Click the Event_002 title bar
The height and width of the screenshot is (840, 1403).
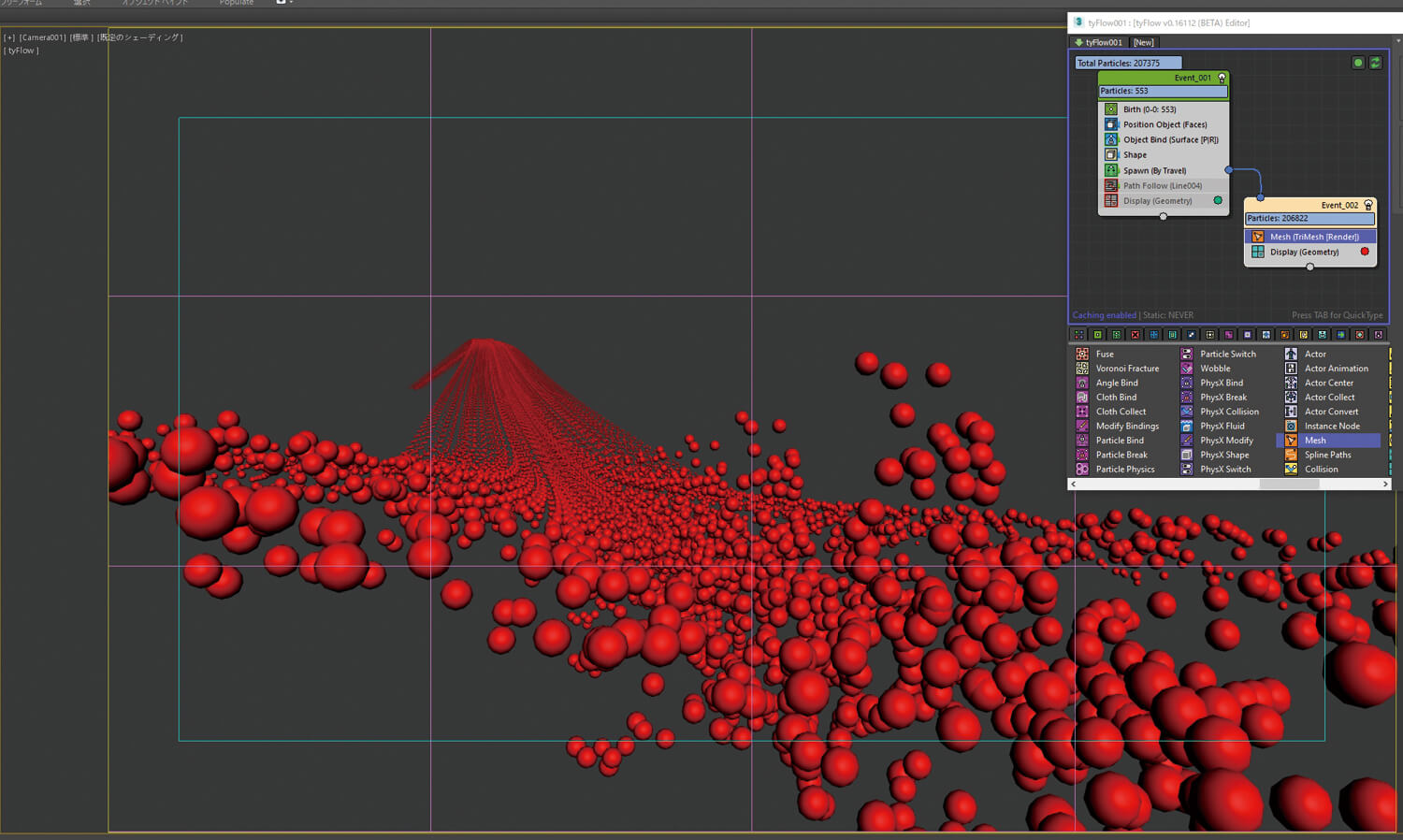(1309, 205)
